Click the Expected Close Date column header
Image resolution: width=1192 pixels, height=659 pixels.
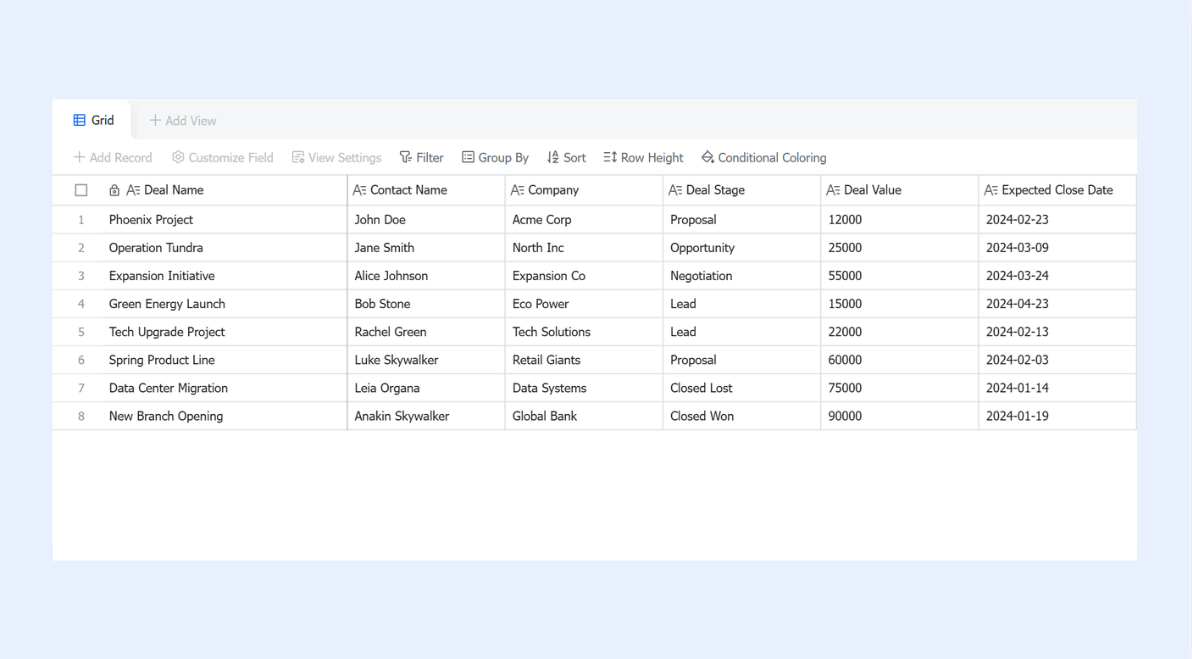point(1057,190)
